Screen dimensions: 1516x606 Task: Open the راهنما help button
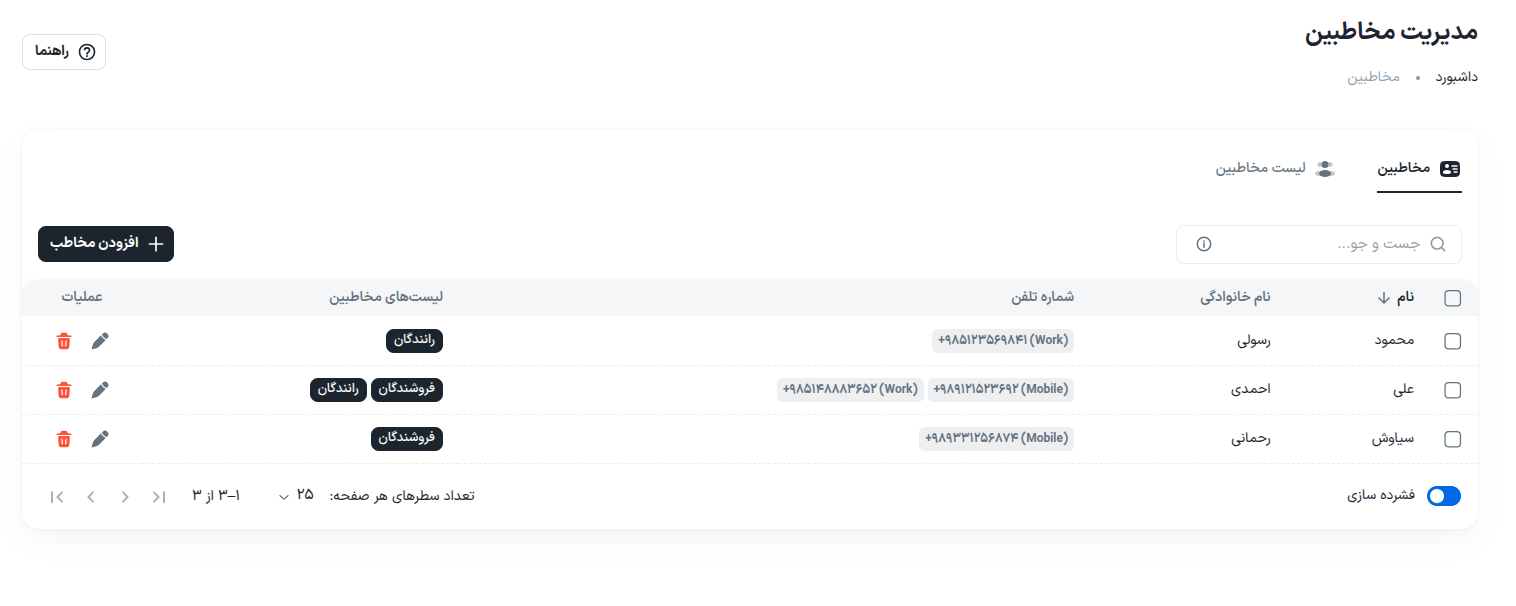click(x=64, y=52)
